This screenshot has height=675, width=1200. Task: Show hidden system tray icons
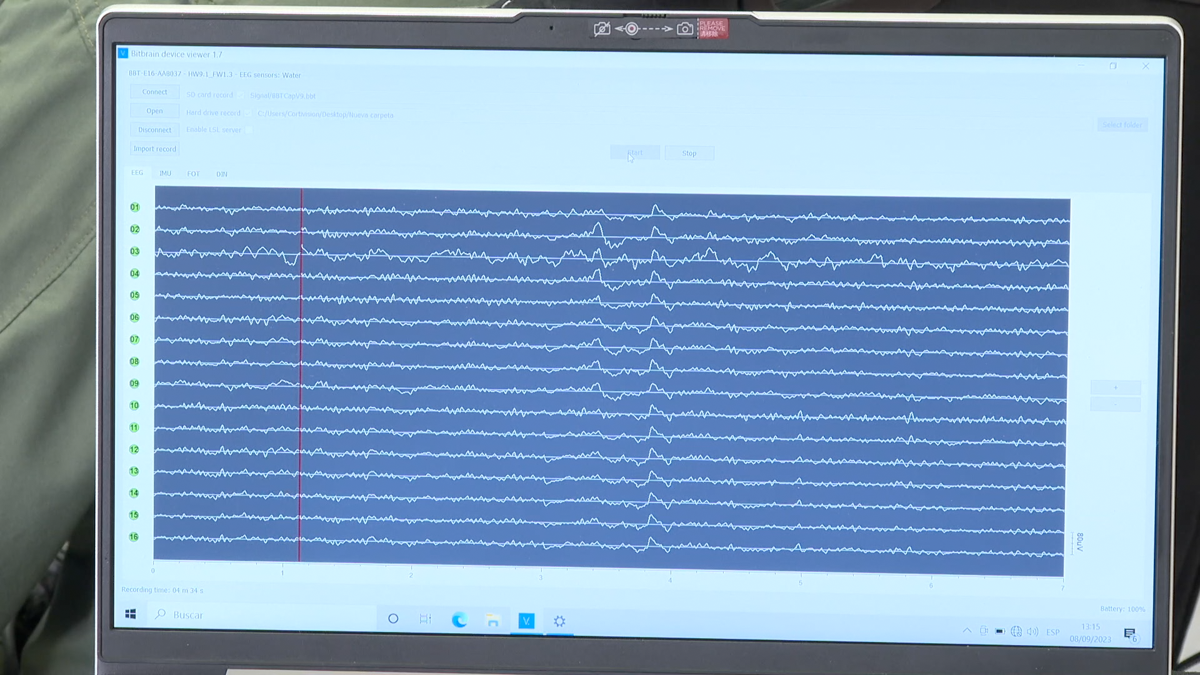coord(966,631)
